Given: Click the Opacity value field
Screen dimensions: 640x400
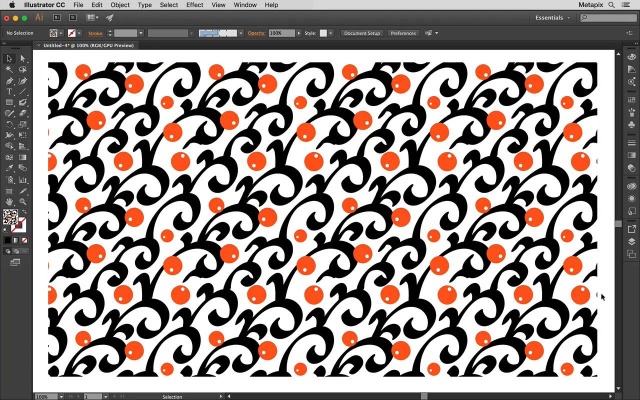Looking at the screenshot, I should click(x=281, y=33).
